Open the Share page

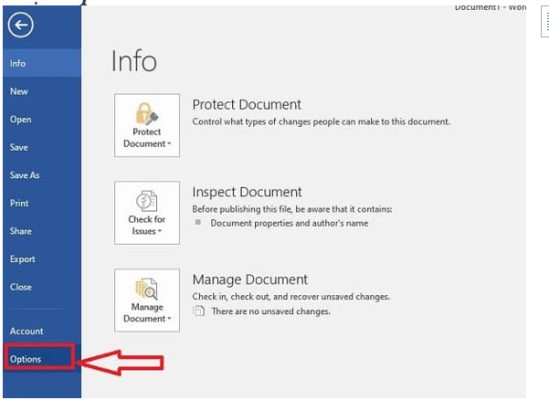click(42, 231)
